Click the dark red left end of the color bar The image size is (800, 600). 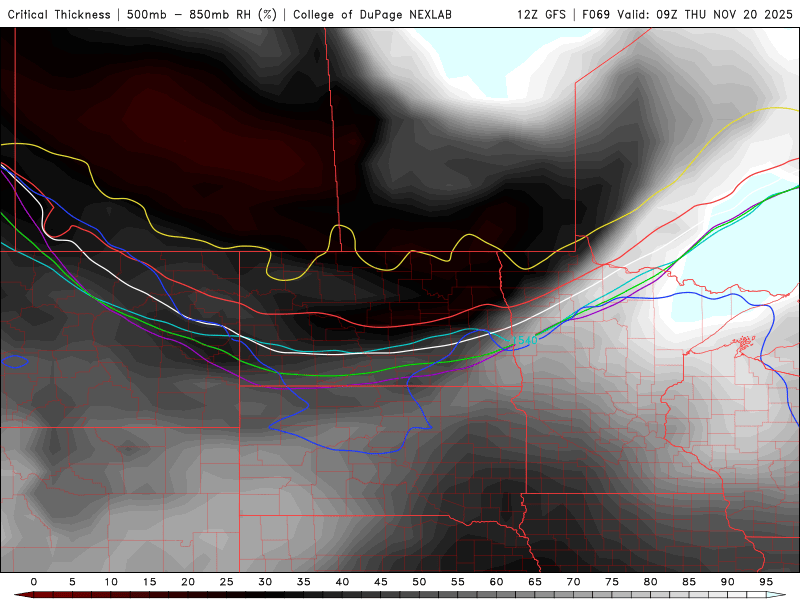pyautogui.click(x=23, y=595)
